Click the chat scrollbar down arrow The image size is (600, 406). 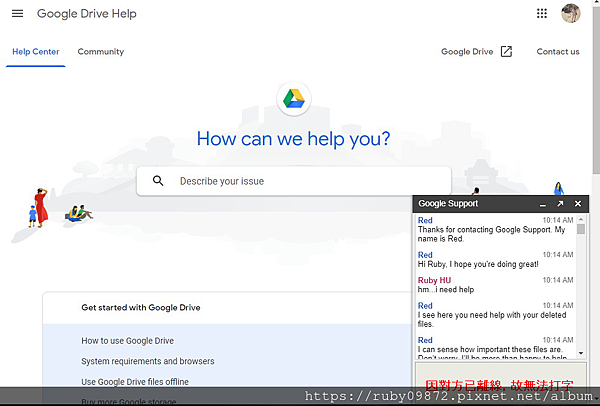click(x=581, y=353)
